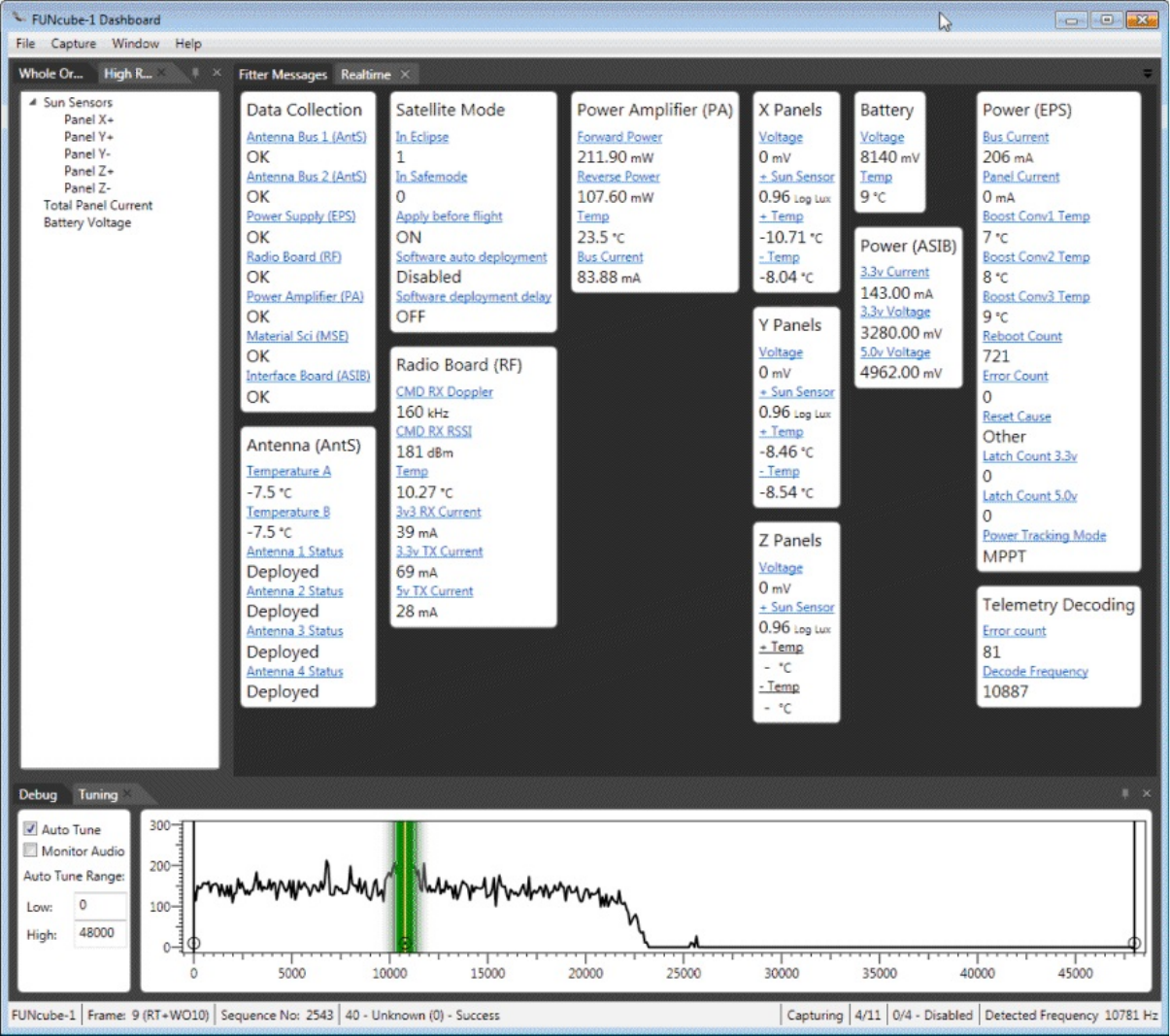
Task: Click the Antenna 4 Status link
Action: (x=294, y=672)
